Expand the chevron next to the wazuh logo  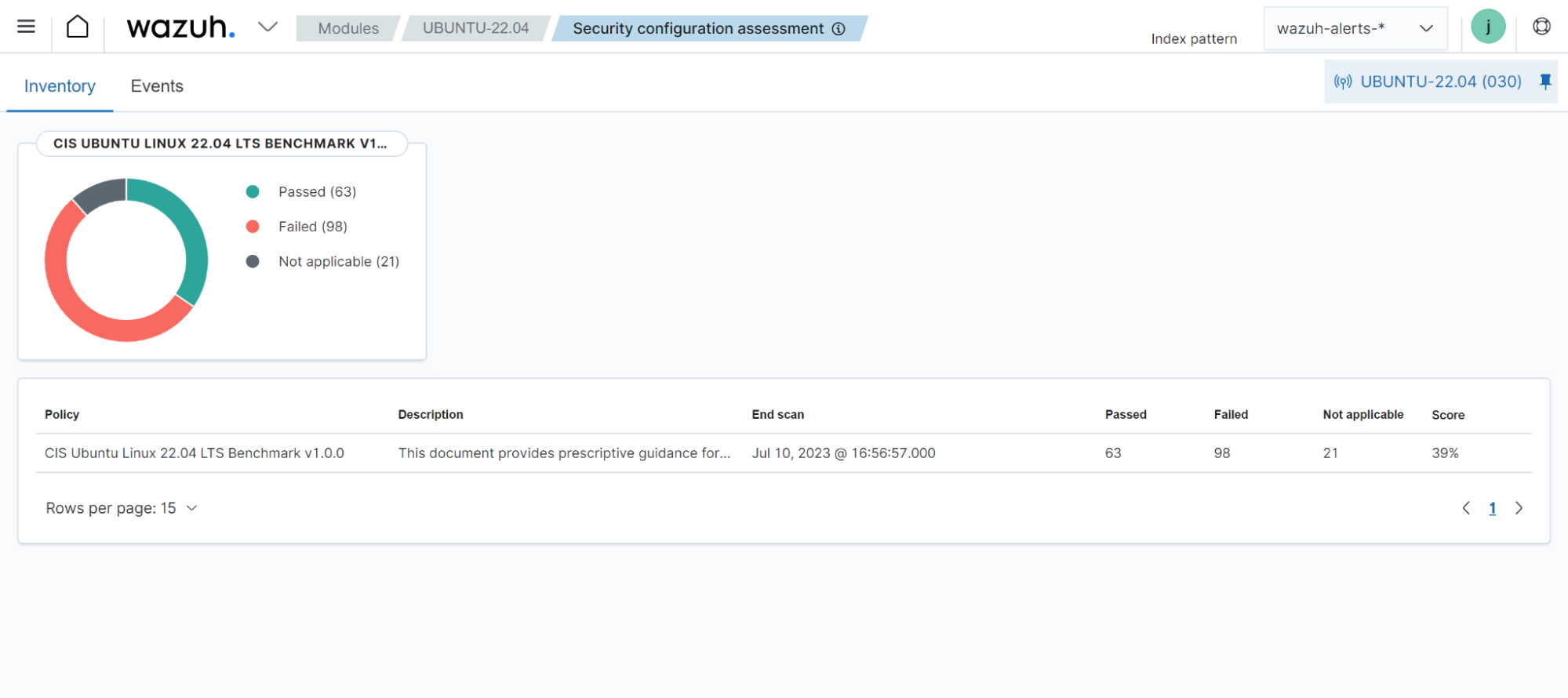pos(267,27)
